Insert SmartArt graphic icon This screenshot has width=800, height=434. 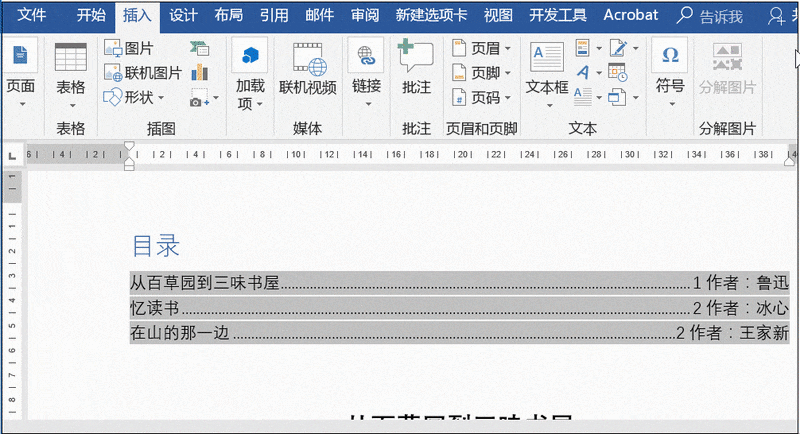click(199, 48)
